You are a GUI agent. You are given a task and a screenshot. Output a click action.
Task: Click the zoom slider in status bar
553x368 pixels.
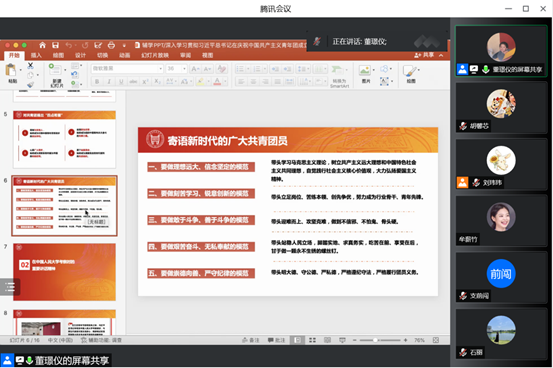pos(380,340)
